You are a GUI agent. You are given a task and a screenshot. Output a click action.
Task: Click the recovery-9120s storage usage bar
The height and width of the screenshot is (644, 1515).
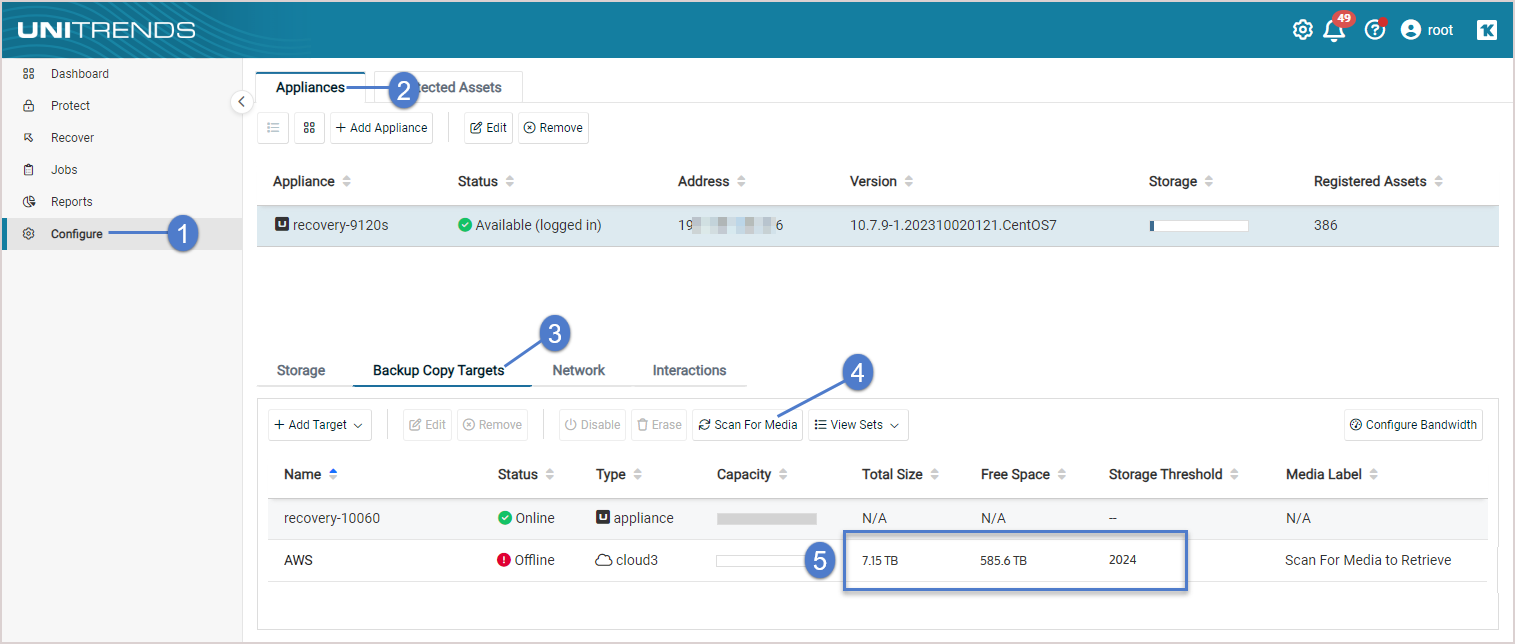coord(1199,226)
